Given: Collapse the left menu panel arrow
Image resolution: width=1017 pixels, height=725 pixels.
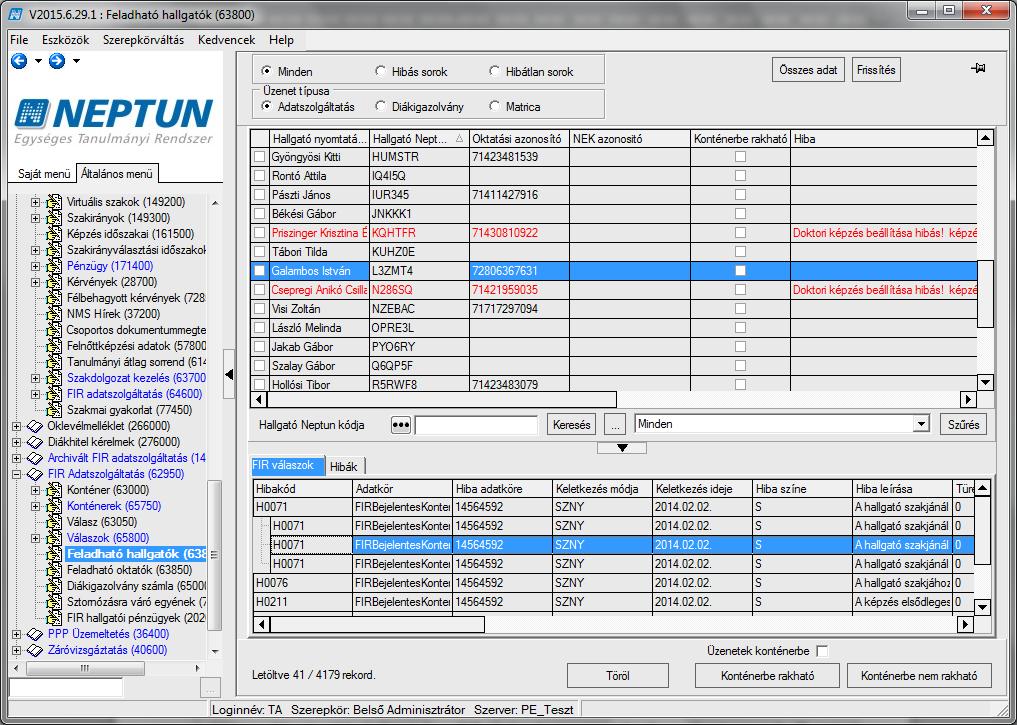Looking at the screenshot, I should pos(229,374).
